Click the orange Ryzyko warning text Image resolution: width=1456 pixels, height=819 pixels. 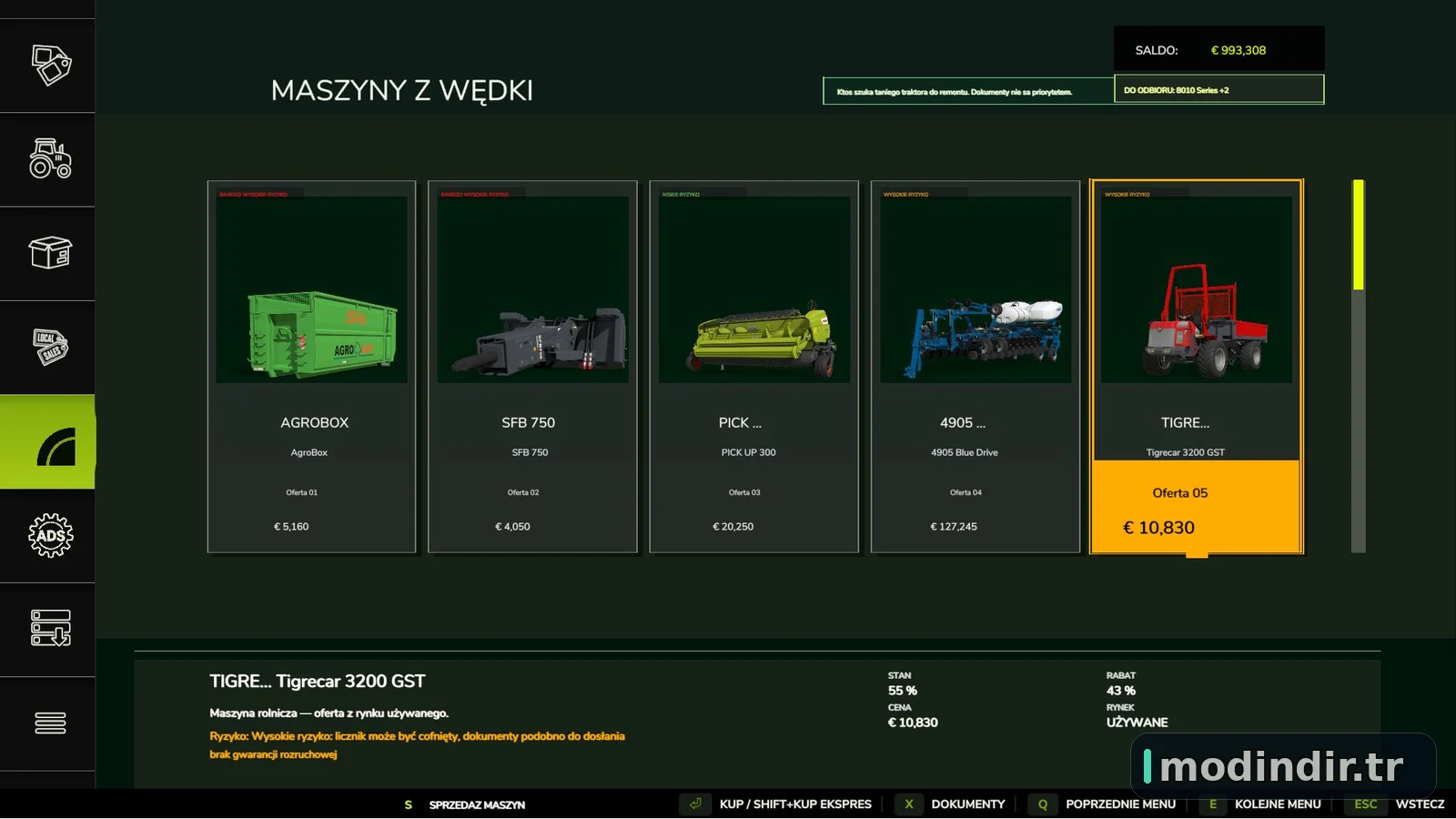[418, 745]
